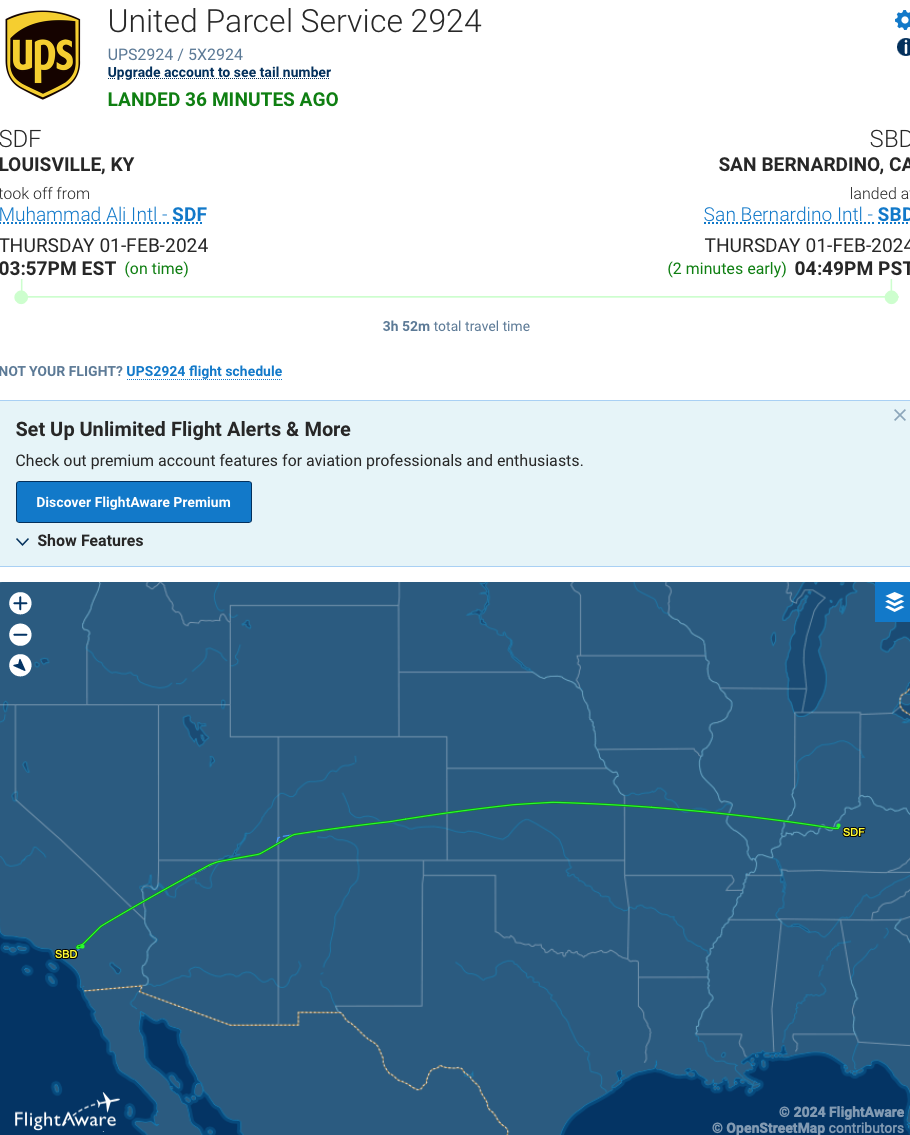
Task: Open the UPS2924 flight schedule link
Action: pos(204,371)
